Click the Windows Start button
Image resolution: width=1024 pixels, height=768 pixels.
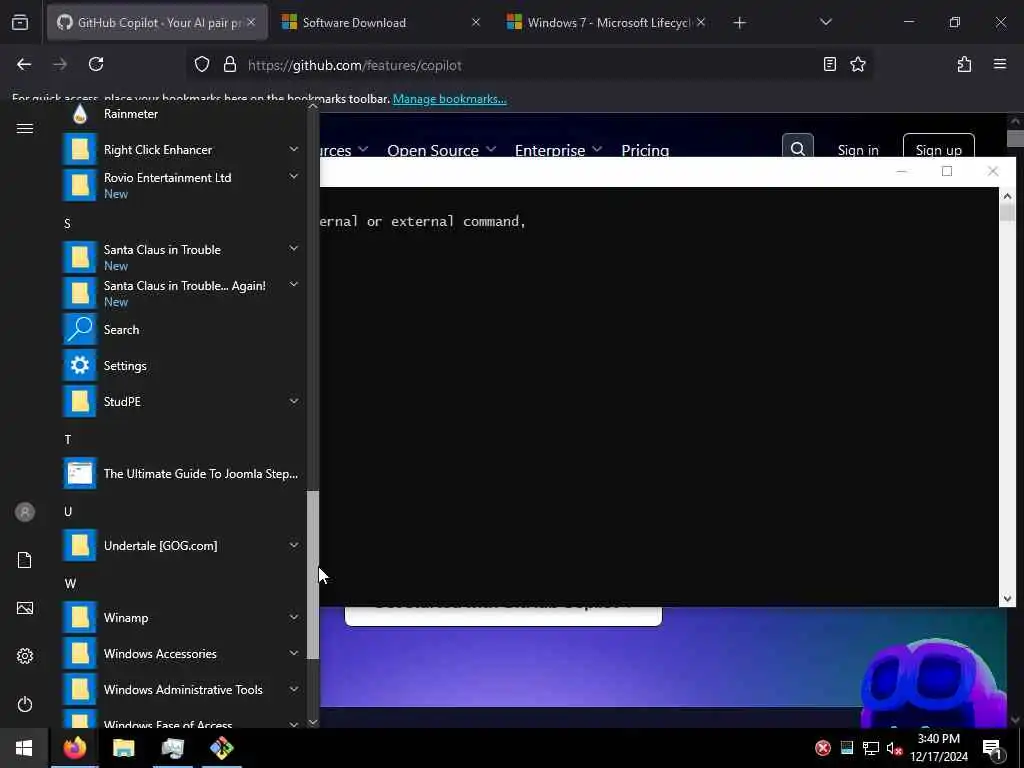[x=24, y=748]
